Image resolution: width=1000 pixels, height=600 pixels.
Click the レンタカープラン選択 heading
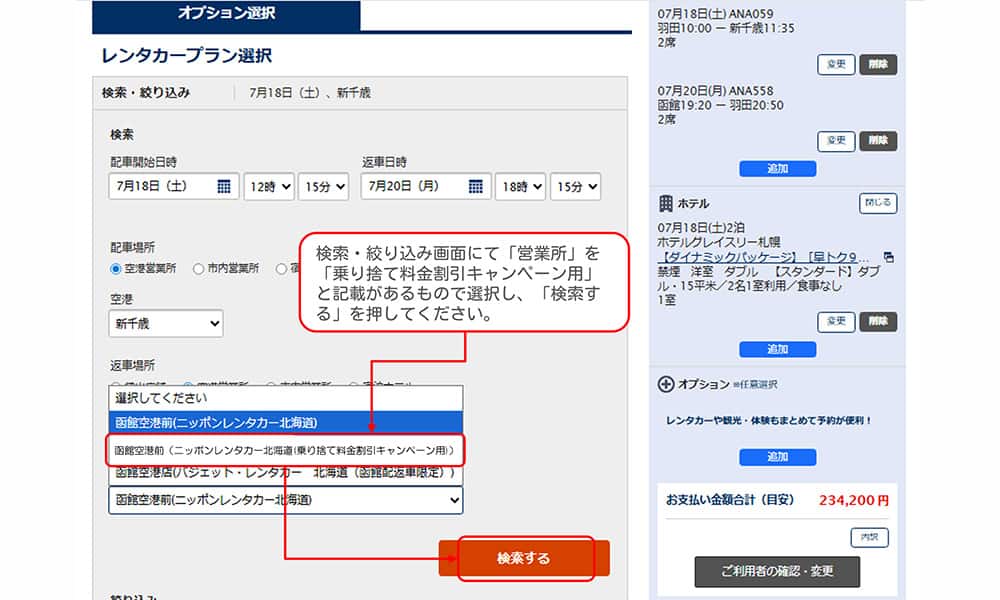click(x=186, y=55)
